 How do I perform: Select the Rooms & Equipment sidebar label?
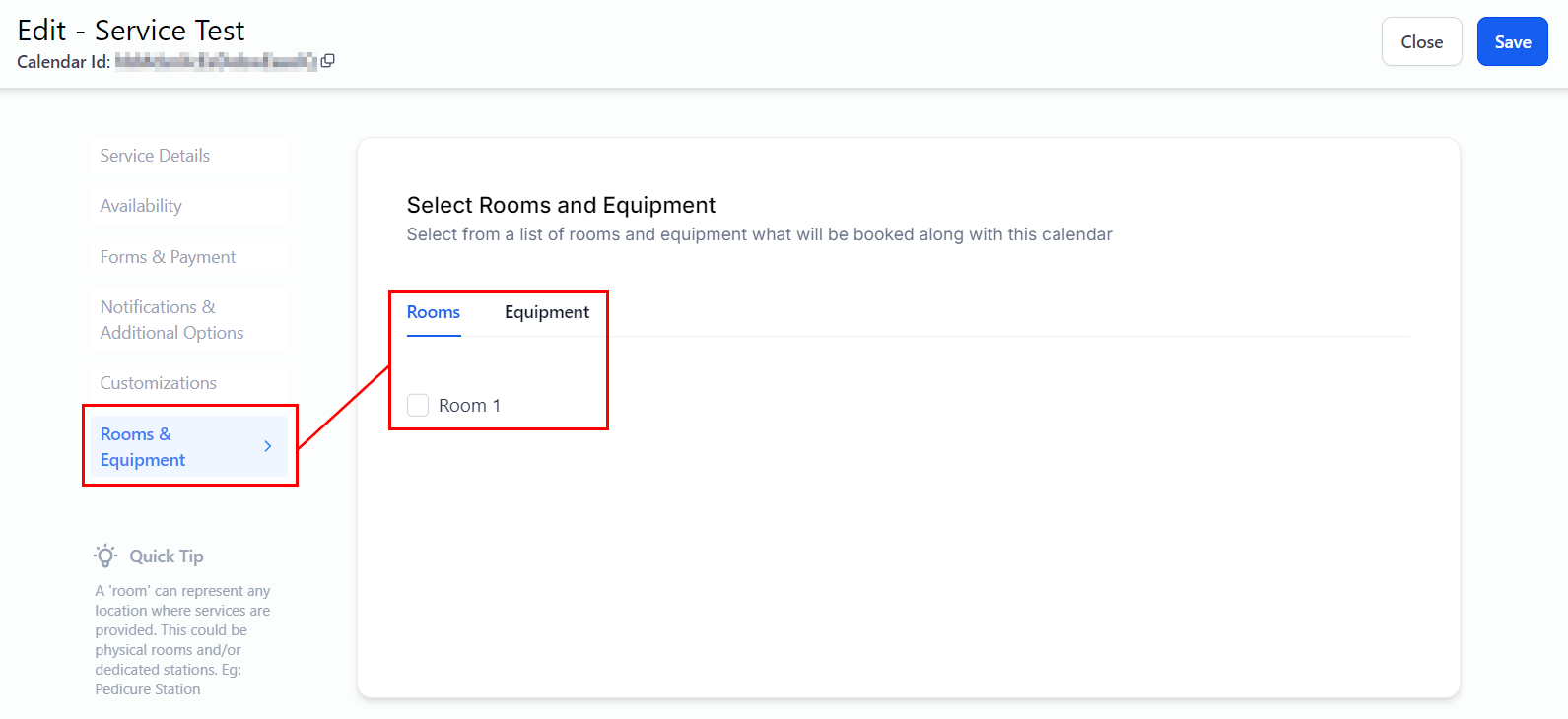click(x=143, y=447)
